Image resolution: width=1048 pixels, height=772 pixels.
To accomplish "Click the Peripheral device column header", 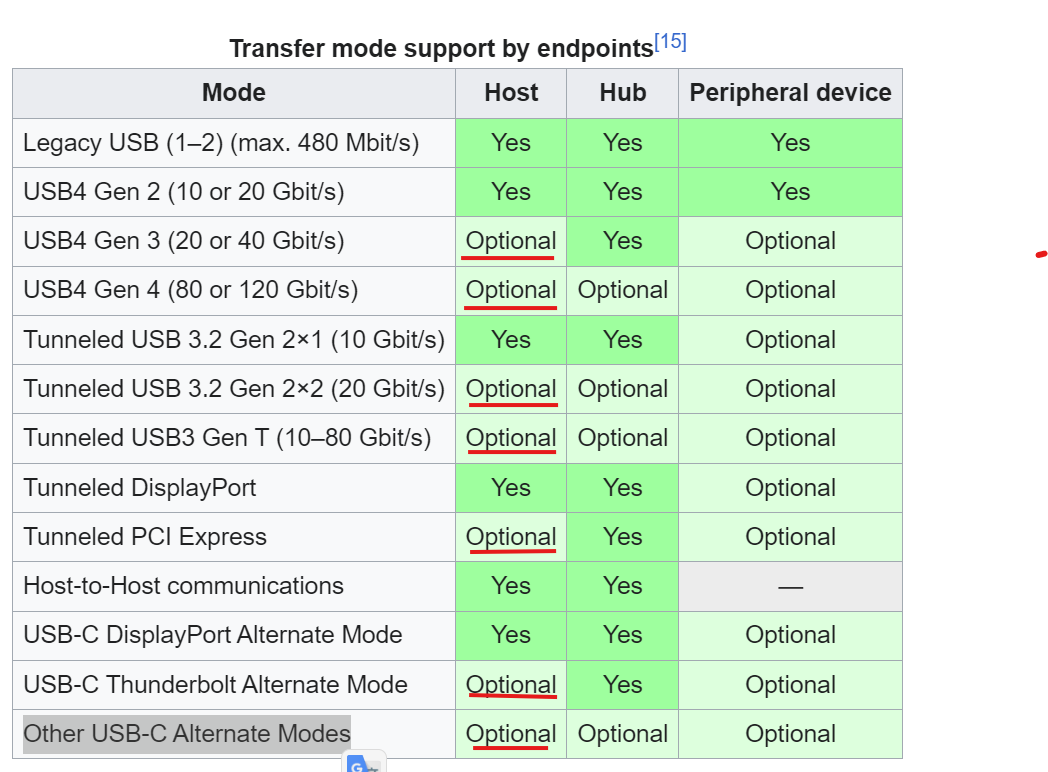I will 790,93.
